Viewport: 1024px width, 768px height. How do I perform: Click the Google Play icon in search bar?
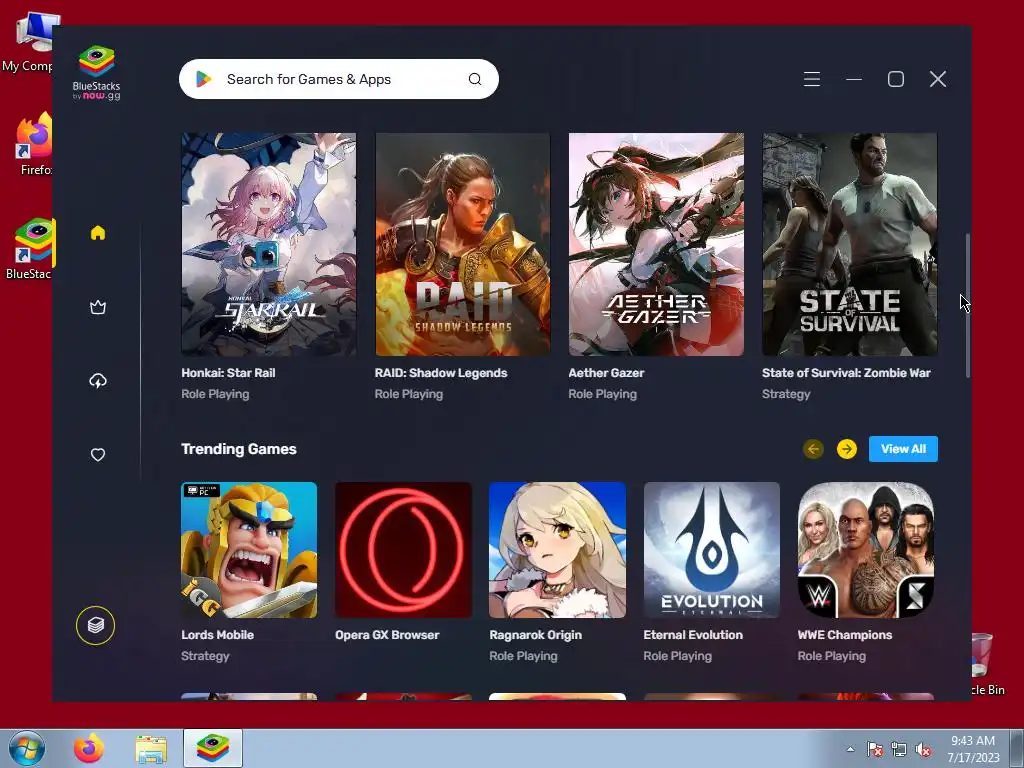coord(203,79)
